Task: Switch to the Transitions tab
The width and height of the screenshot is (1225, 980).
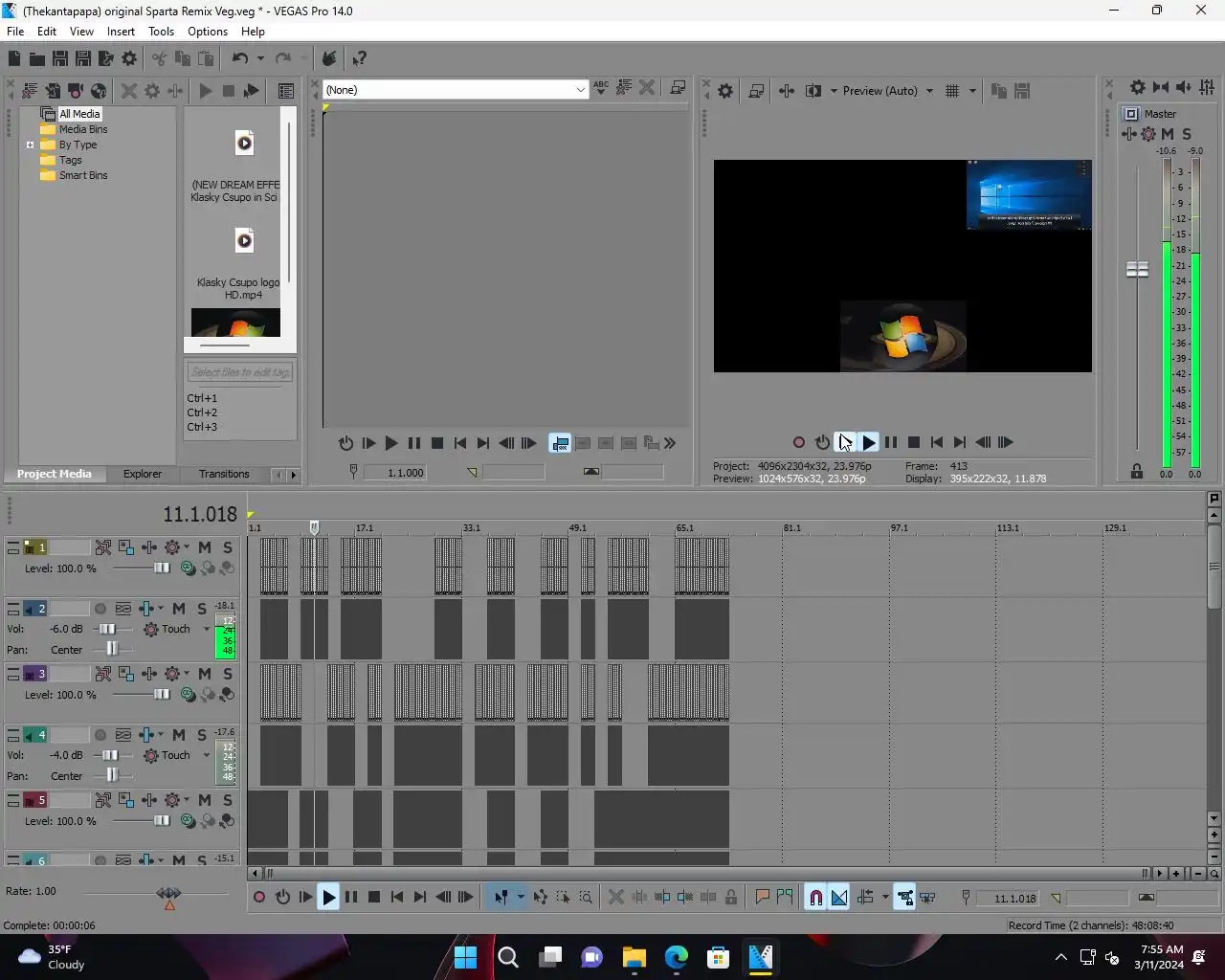Action: (x=224, y=474)
